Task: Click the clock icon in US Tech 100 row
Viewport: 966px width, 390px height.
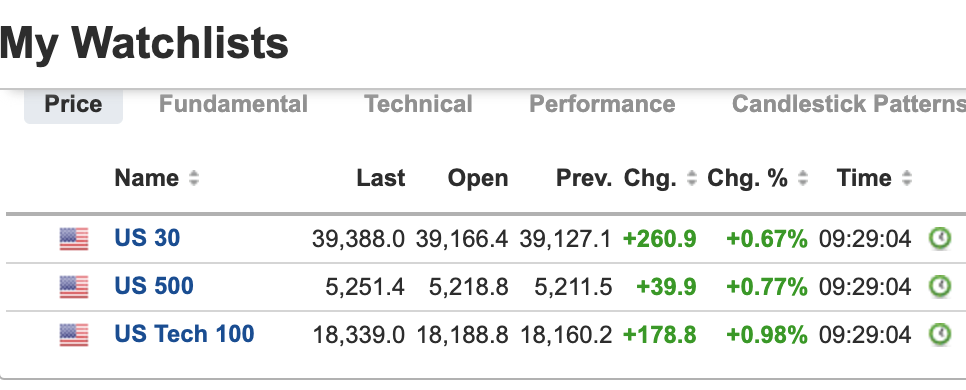Action: 940,334
